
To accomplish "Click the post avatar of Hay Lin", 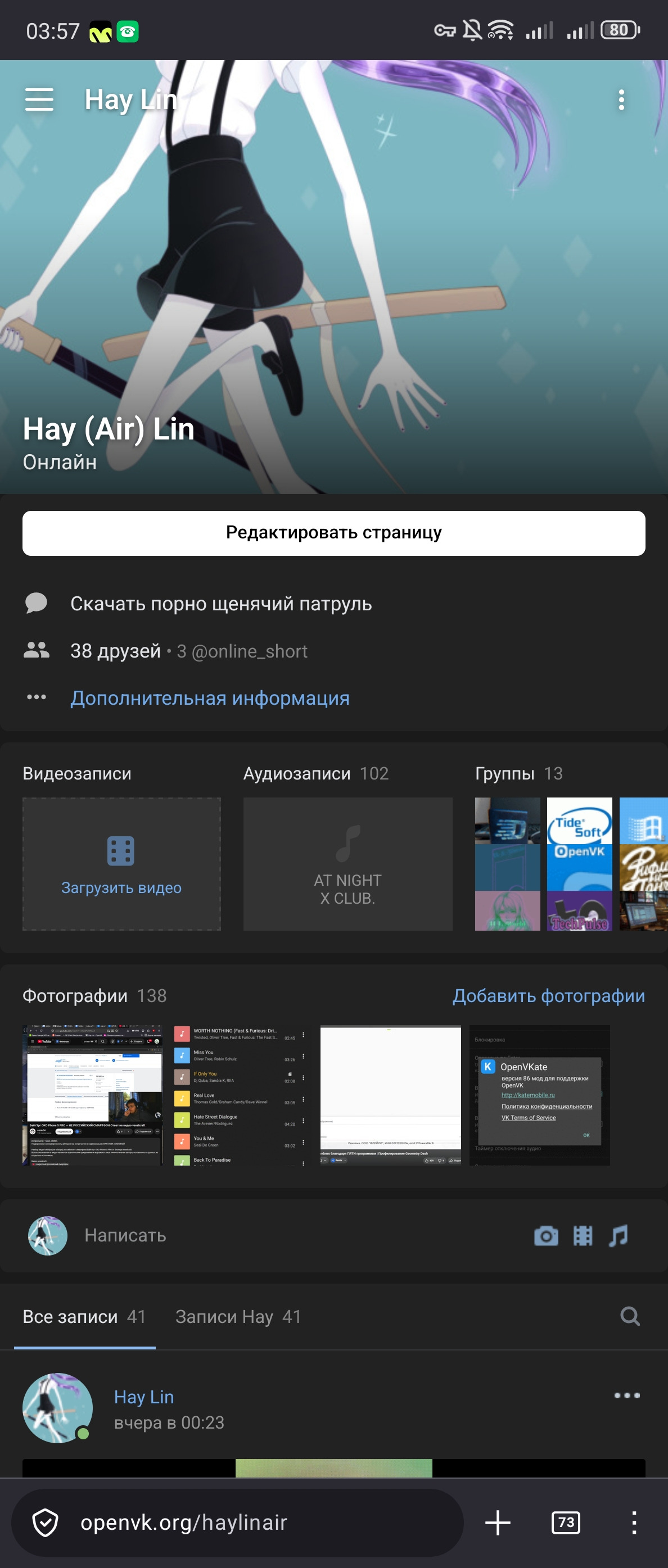I will pyautogui.click(x=57, y=1407).
